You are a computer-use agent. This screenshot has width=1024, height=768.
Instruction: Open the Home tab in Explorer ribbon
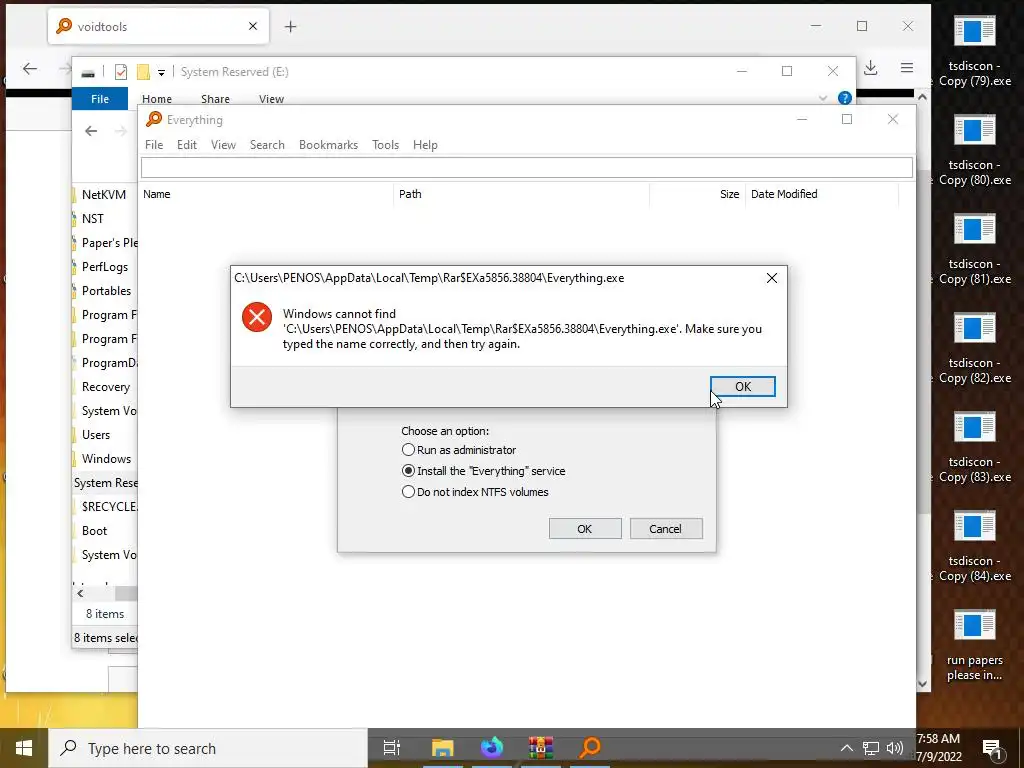tap(157, 99)
